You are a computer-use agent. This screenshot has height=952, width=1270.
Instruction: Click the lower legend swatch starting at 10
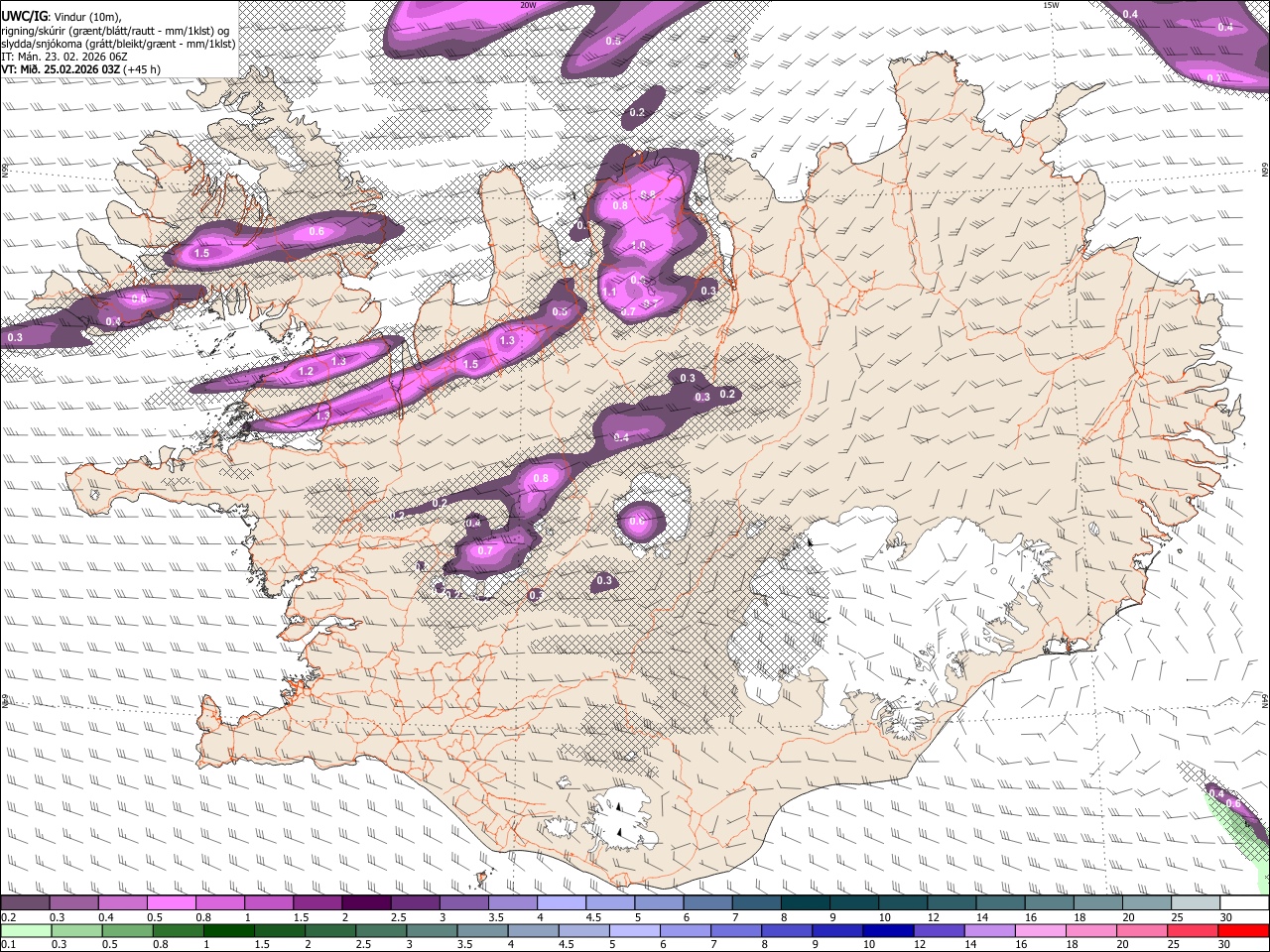[x=887, y=930]
